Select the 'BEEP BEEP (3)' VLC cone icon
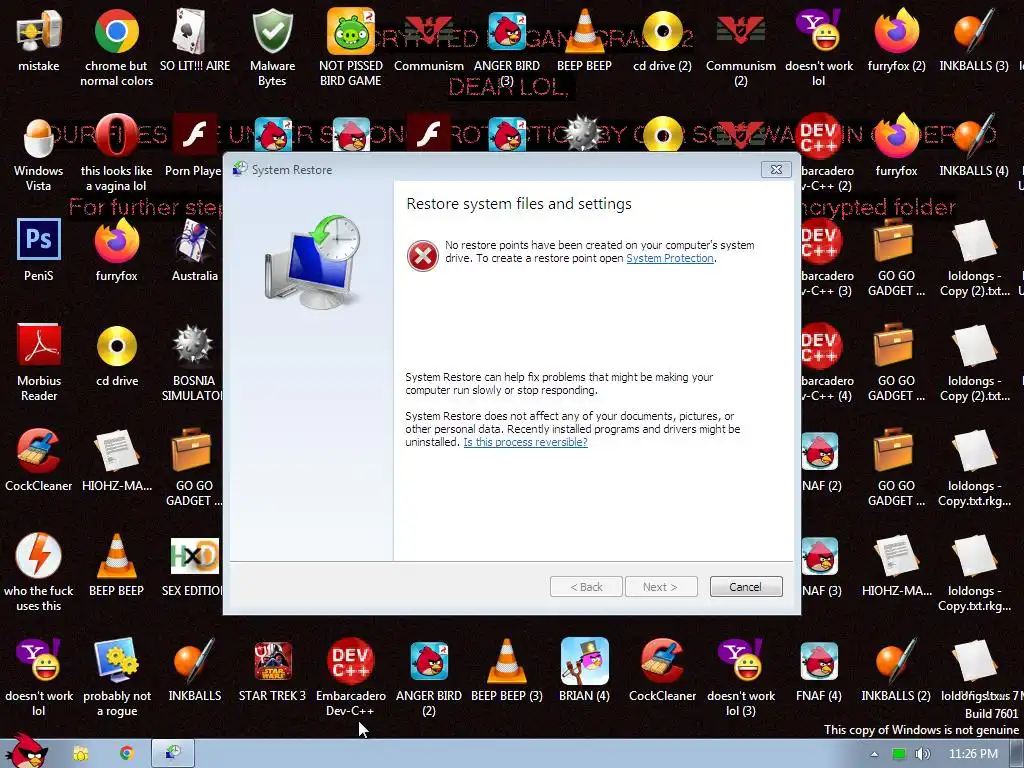The image size is (1024, 768). (507, 670)
